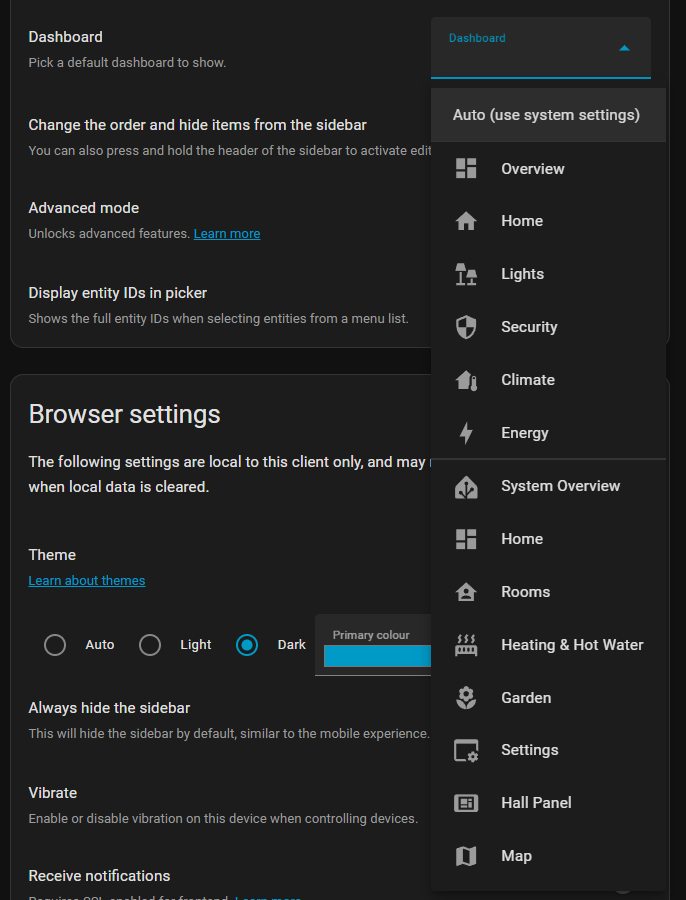Collapse the Dashboard dropdown arrow

(x=625, y=48)
